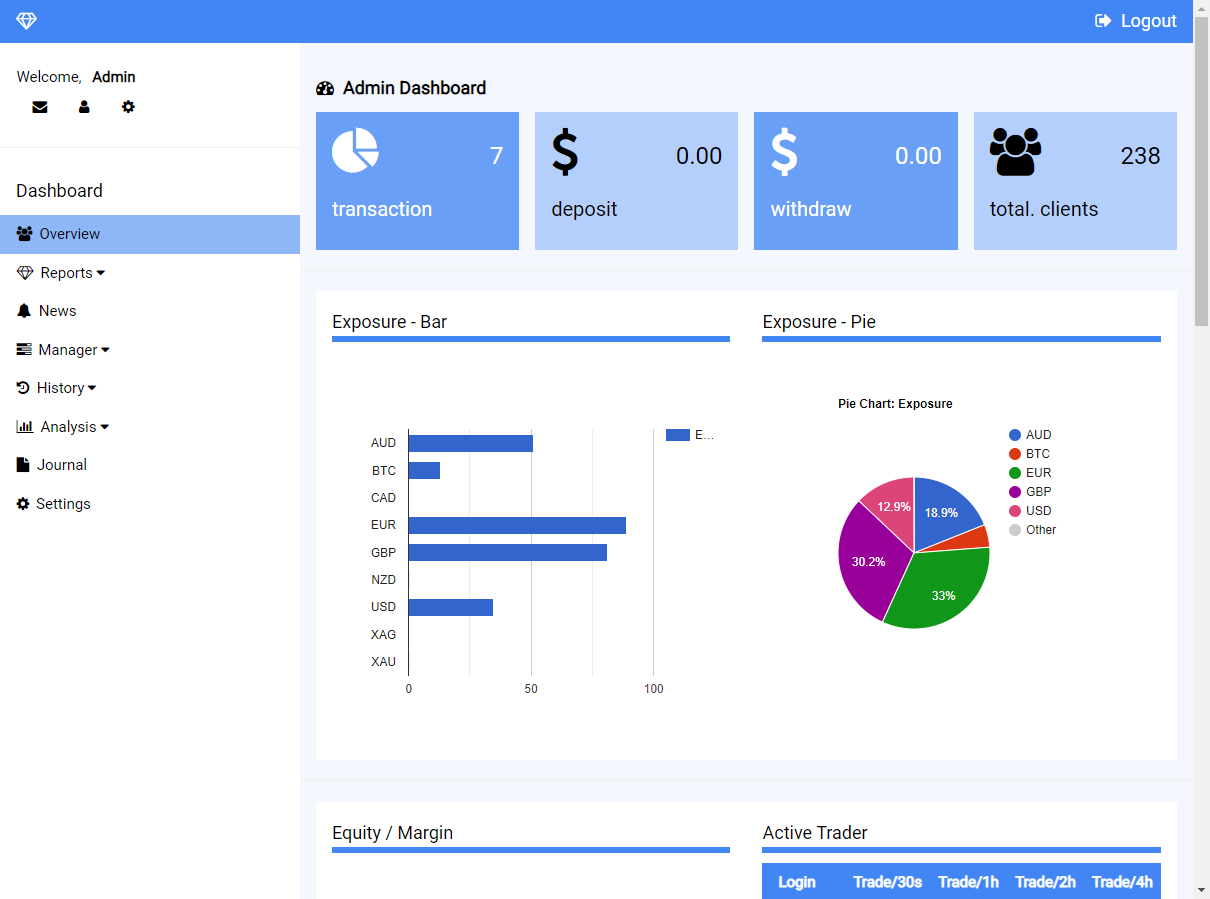
Task: Go to the News section
Action: pos(57,311)
